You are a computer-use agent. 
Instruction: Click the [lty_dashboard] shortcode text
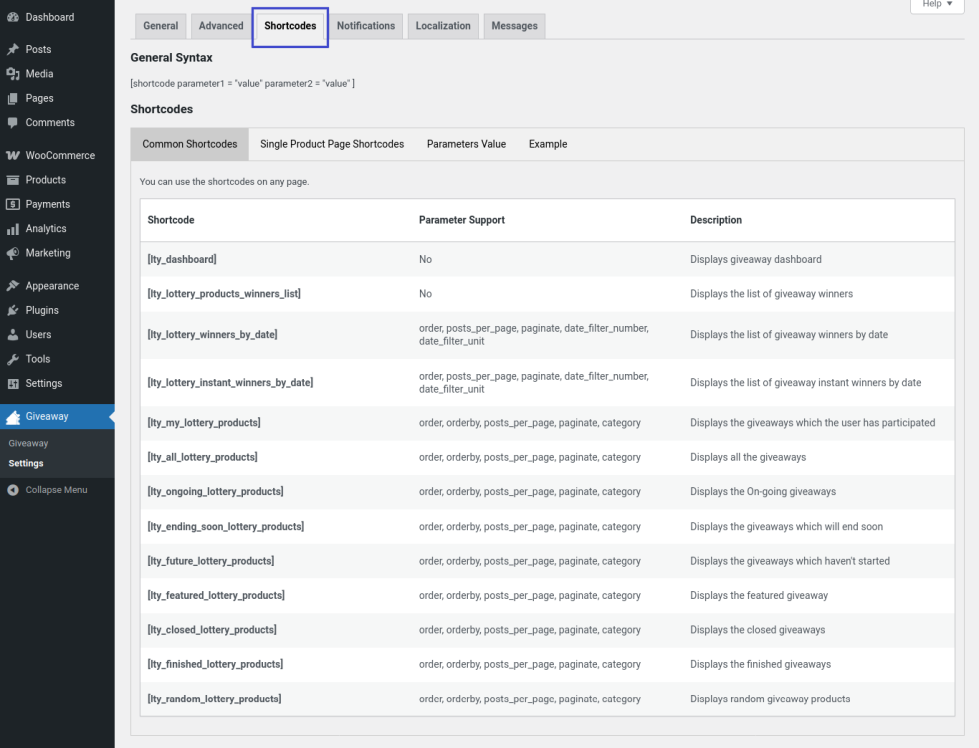point(182,259)
